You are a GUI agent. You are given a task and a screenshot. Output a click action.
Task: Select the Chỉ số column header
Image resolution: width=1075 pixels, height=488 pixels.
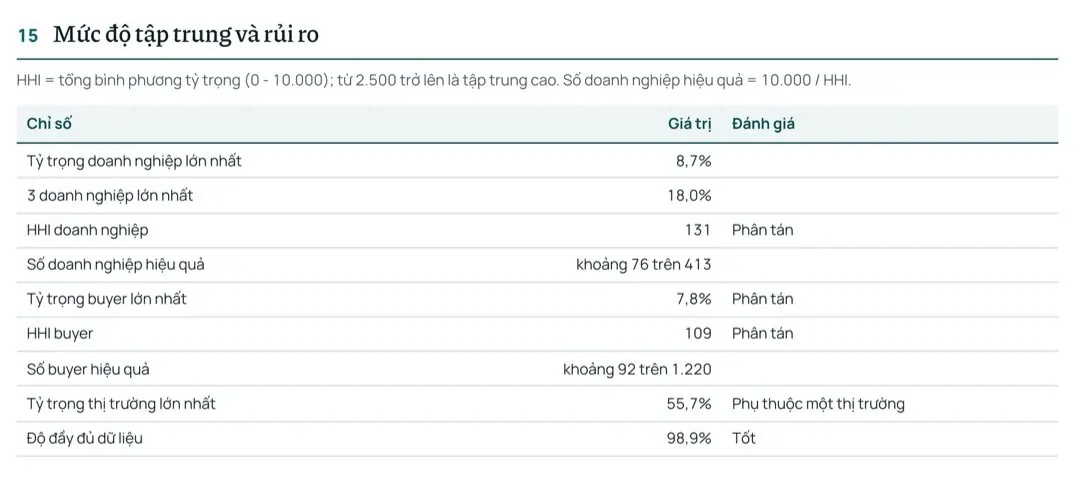(x=49, y=124)
